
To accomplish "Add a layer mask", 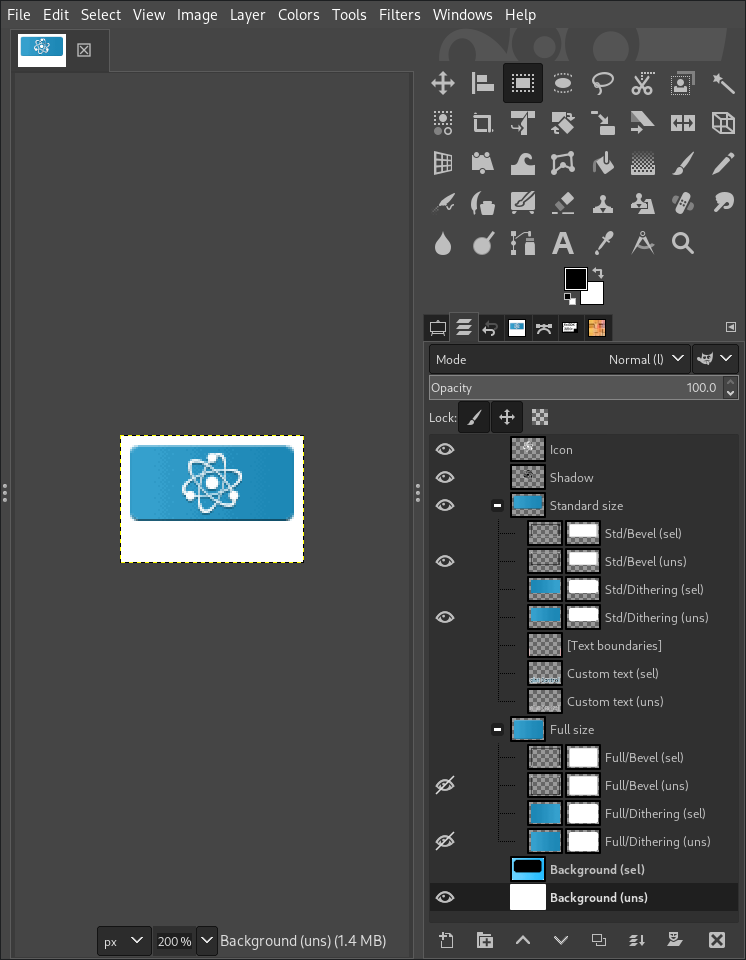I will 674,940.
